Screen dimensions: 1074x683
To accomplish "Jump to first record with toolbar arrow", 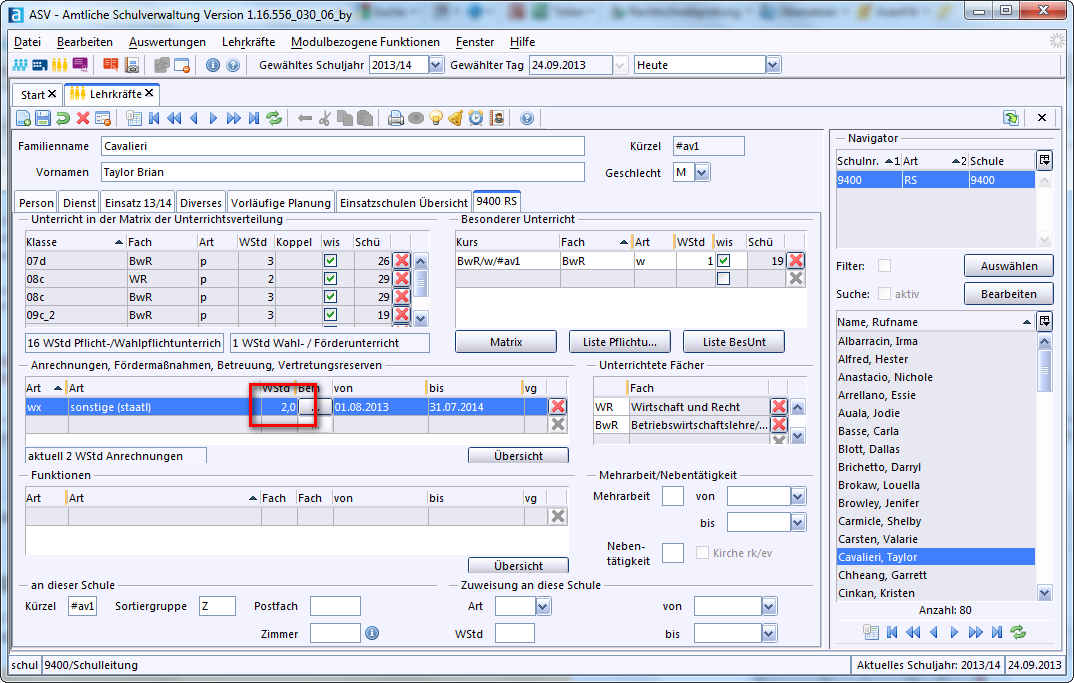I will [x=154, y=119].
